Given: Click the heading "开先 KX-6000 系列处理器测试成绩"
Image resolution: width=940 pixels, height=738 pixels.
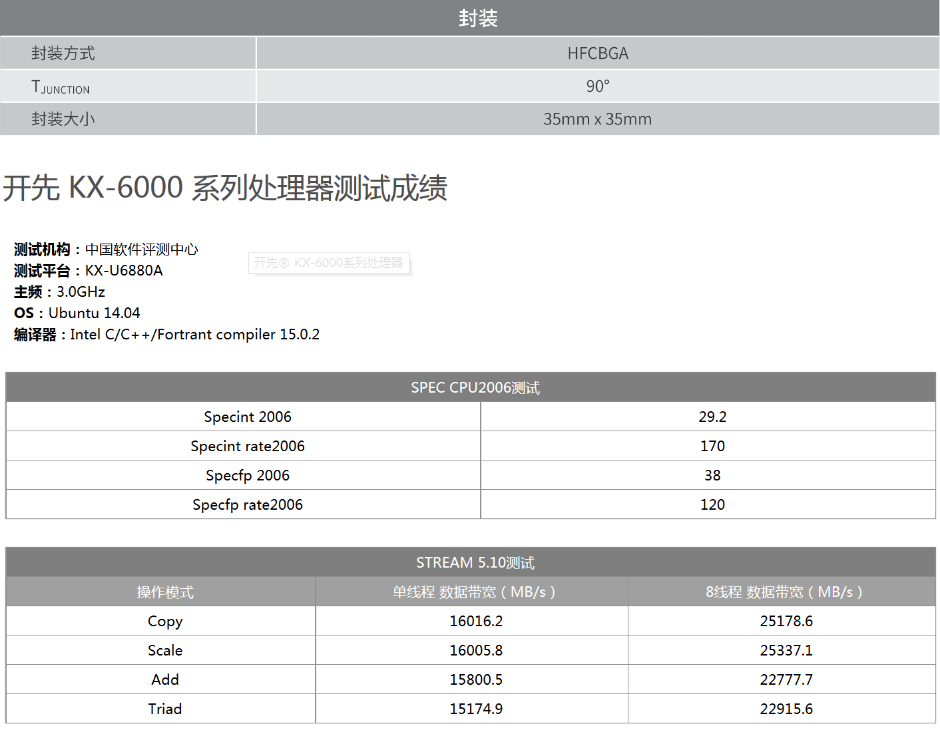Looking at the screenshot, I should [225, 188].
